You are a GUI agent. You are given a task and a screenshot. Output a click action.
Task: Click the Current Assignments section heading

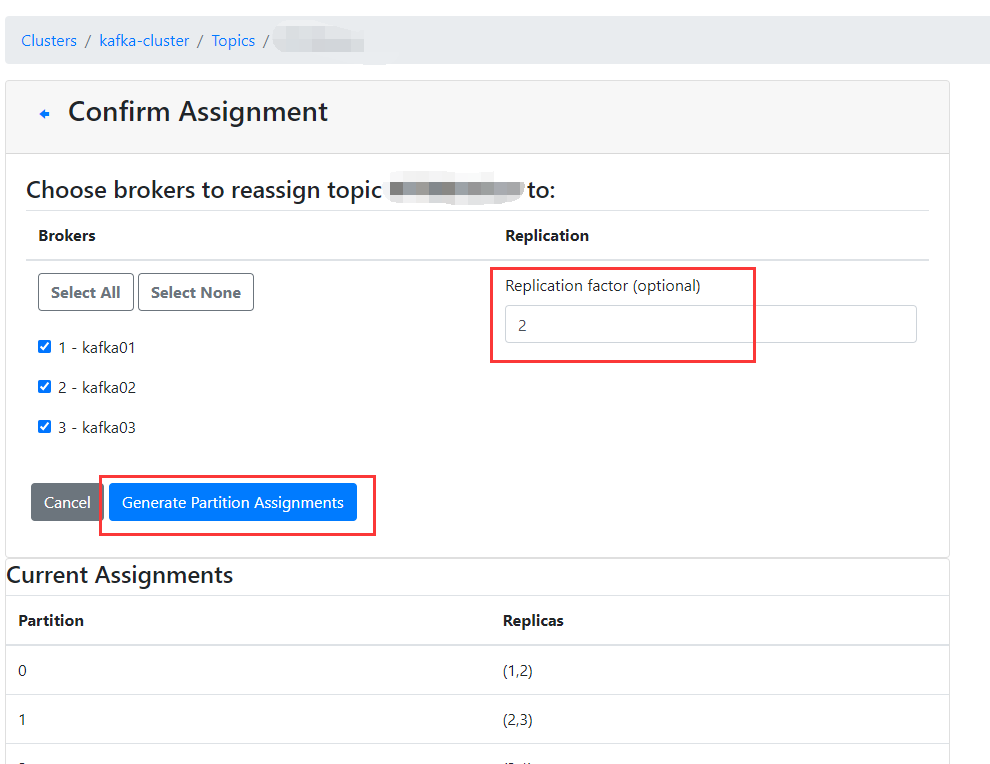[120, 575]
